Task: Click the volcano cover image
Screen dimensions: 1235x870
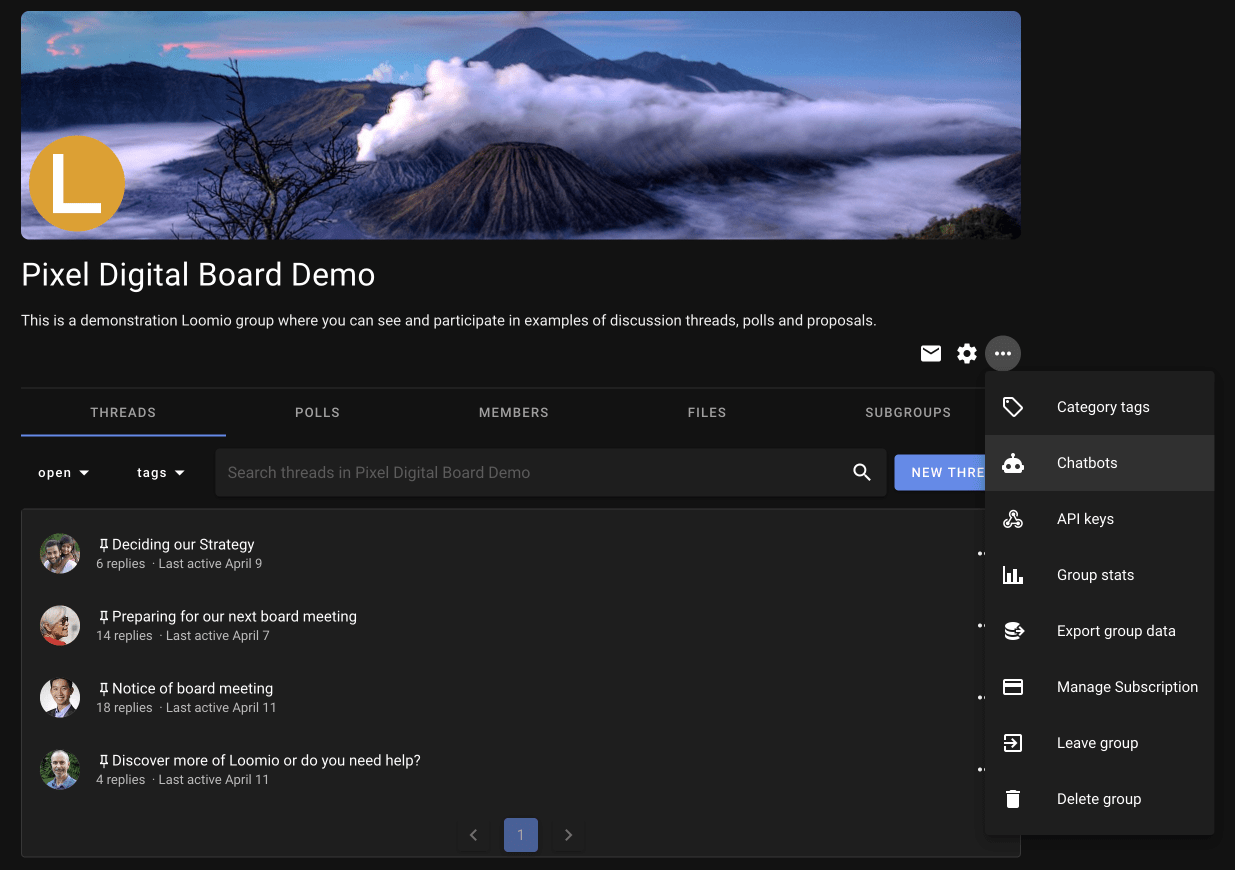Action: pyautogui.click(x=521, y=125)
